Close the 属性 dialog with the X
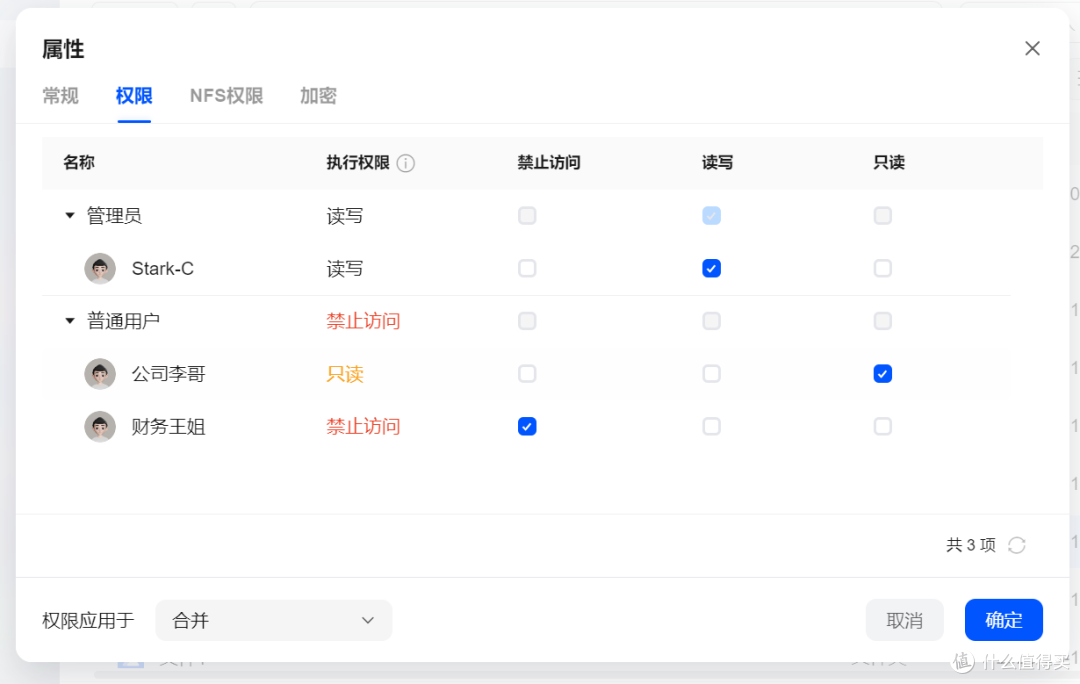This screenshot has width=1080, height=684. tap(1032, 48)
